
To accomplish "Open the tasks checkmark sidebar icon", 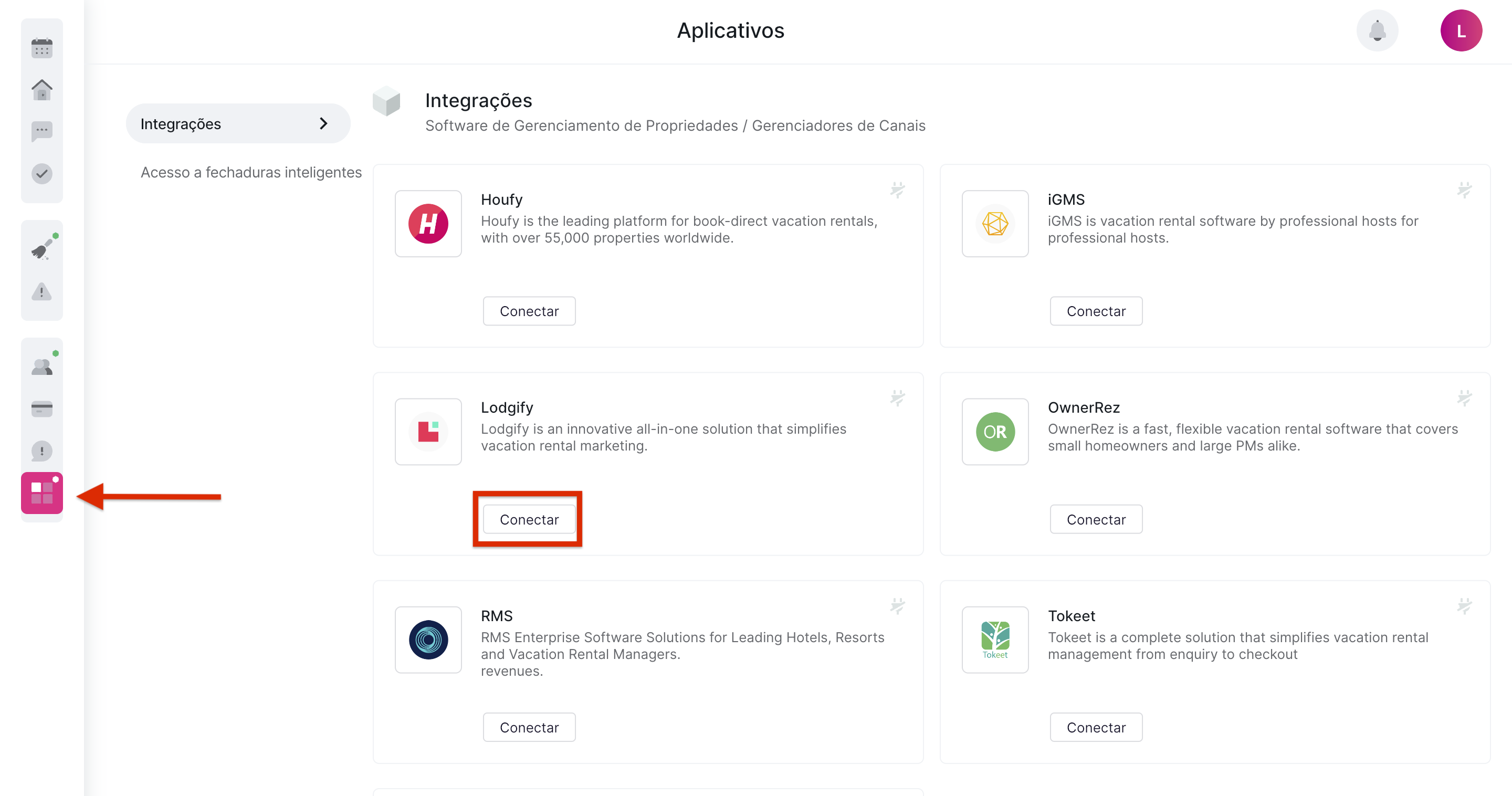I will pyautogui.click(x=41, y=174).
